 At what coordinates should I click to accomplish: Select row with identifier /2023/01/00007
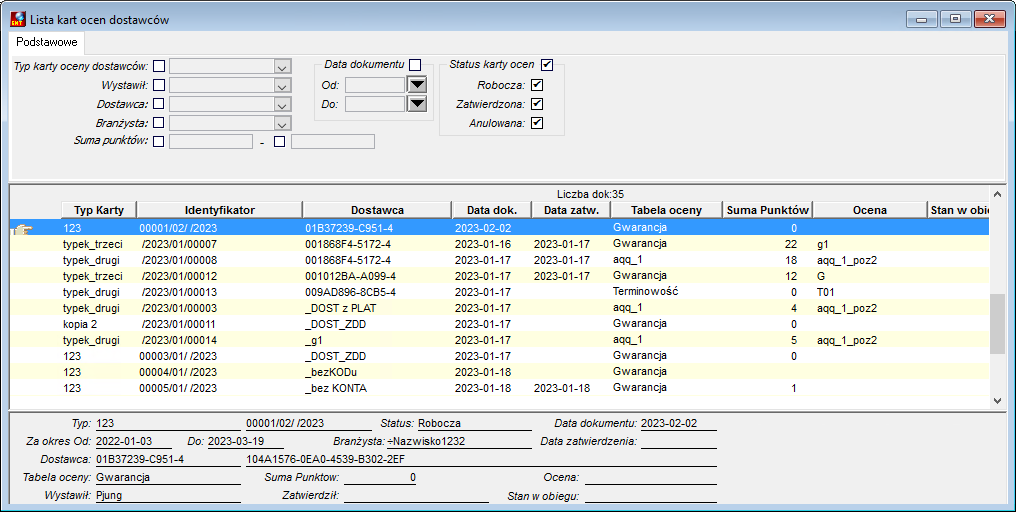499,245
